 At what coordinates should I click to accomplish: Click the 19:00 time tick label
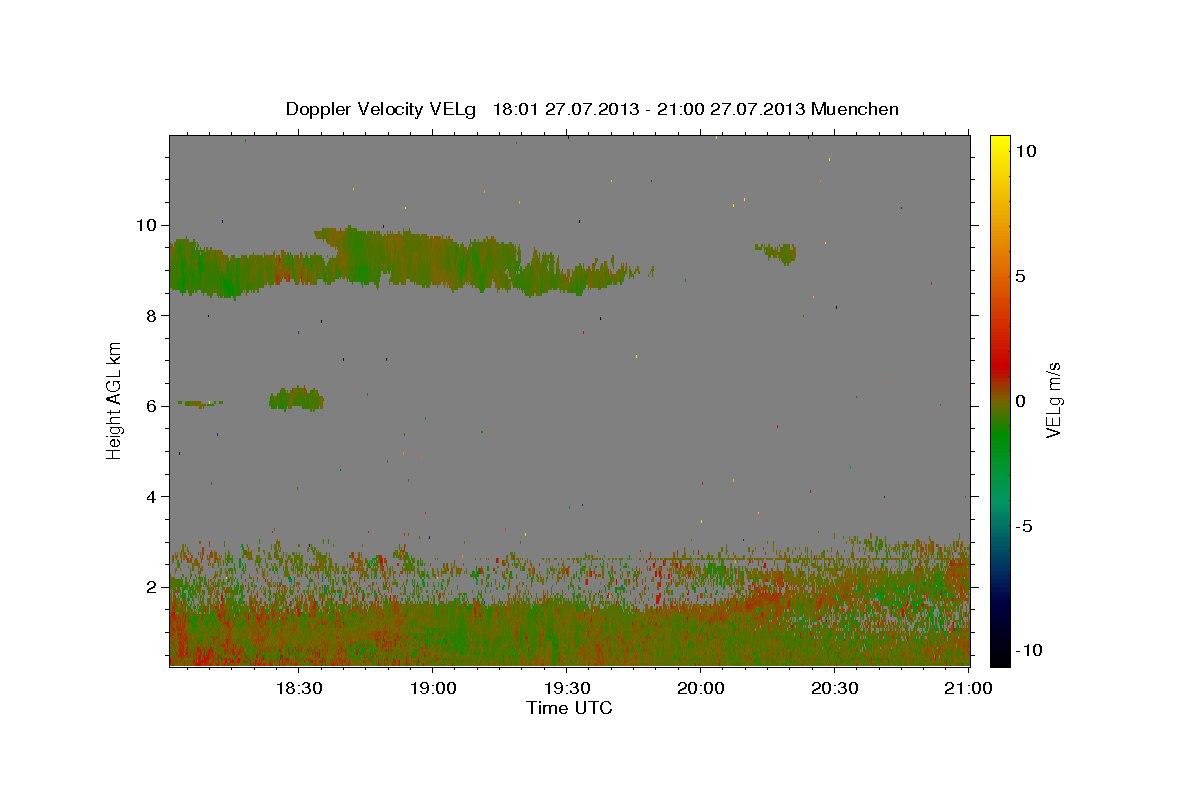tap(432, 689)
